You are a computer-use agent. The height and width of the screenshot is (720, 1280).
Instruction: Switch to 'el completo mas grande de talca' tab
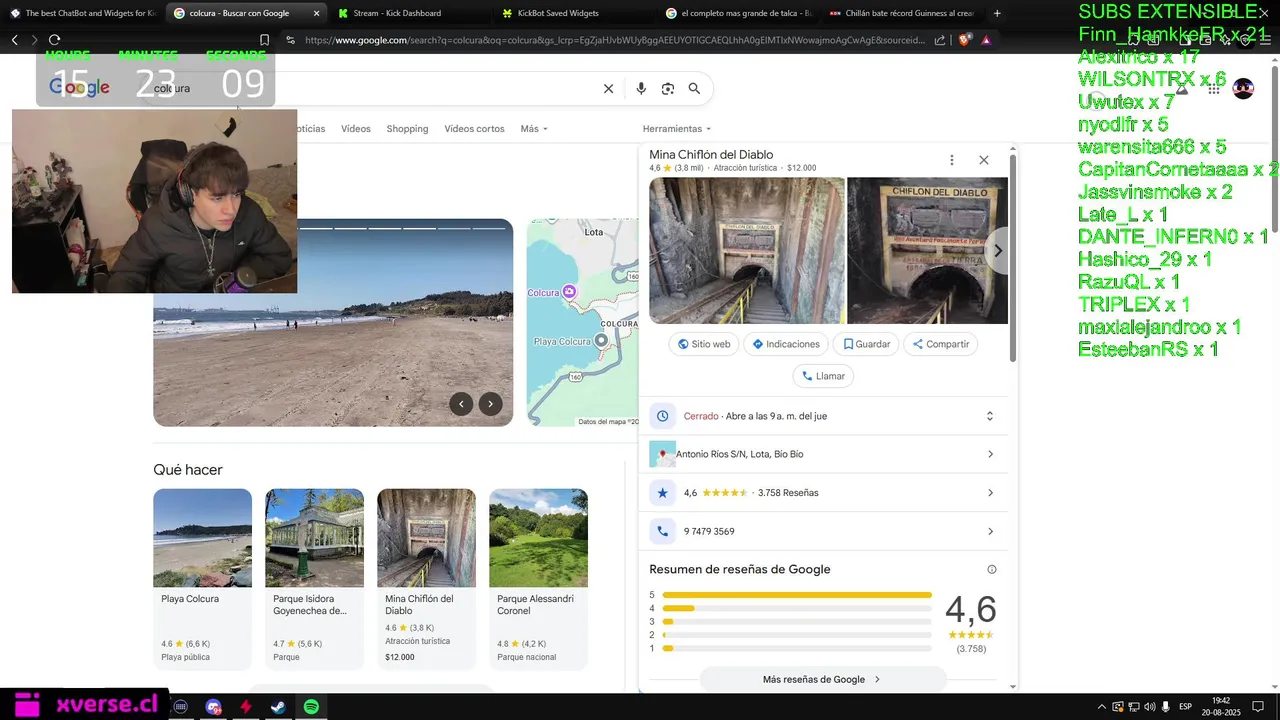[x=739, y=13]
